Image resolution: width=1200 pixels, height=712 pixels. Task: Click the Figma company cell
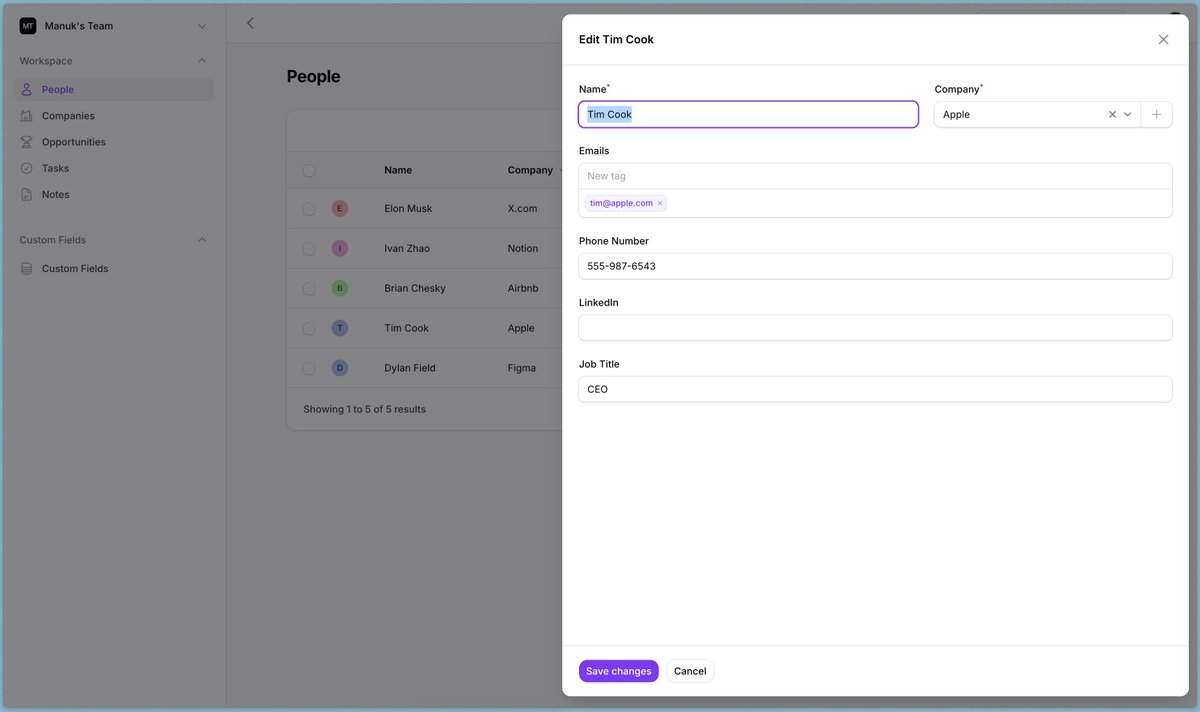pyautogui.click(x=522, y=368)
